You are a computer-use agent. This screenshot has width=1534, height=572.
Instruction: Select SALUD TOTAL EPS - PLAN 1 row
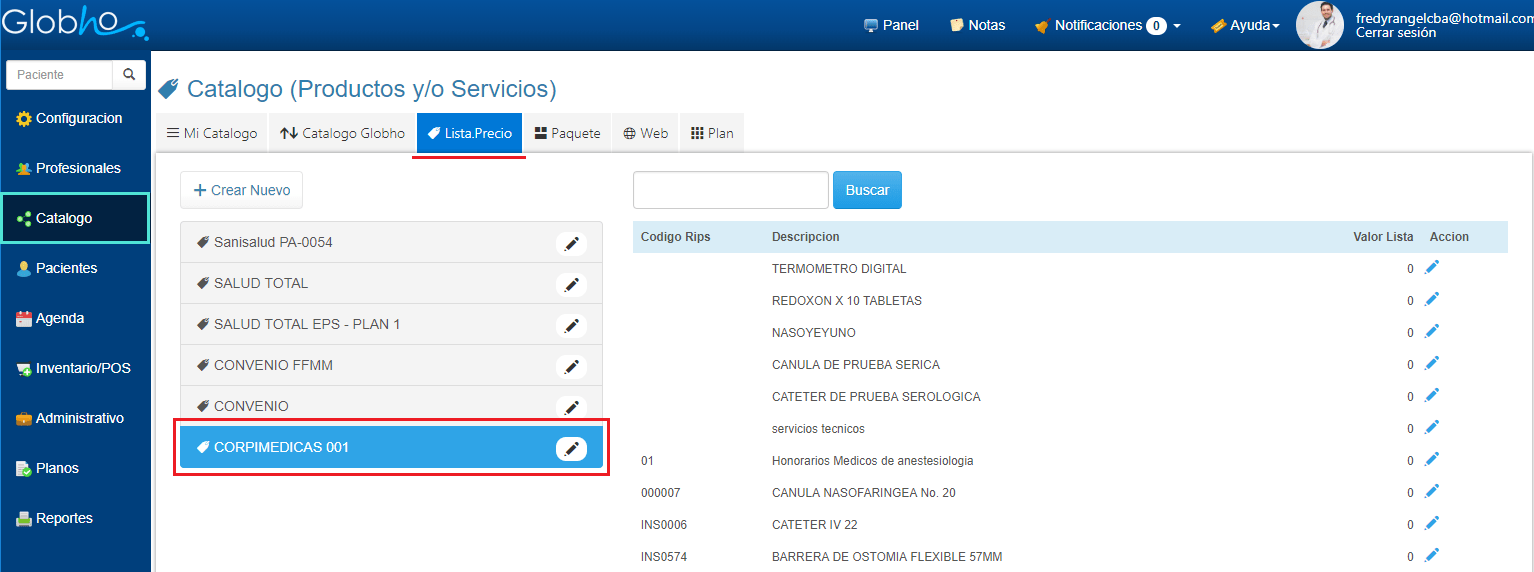pos(391,325)
